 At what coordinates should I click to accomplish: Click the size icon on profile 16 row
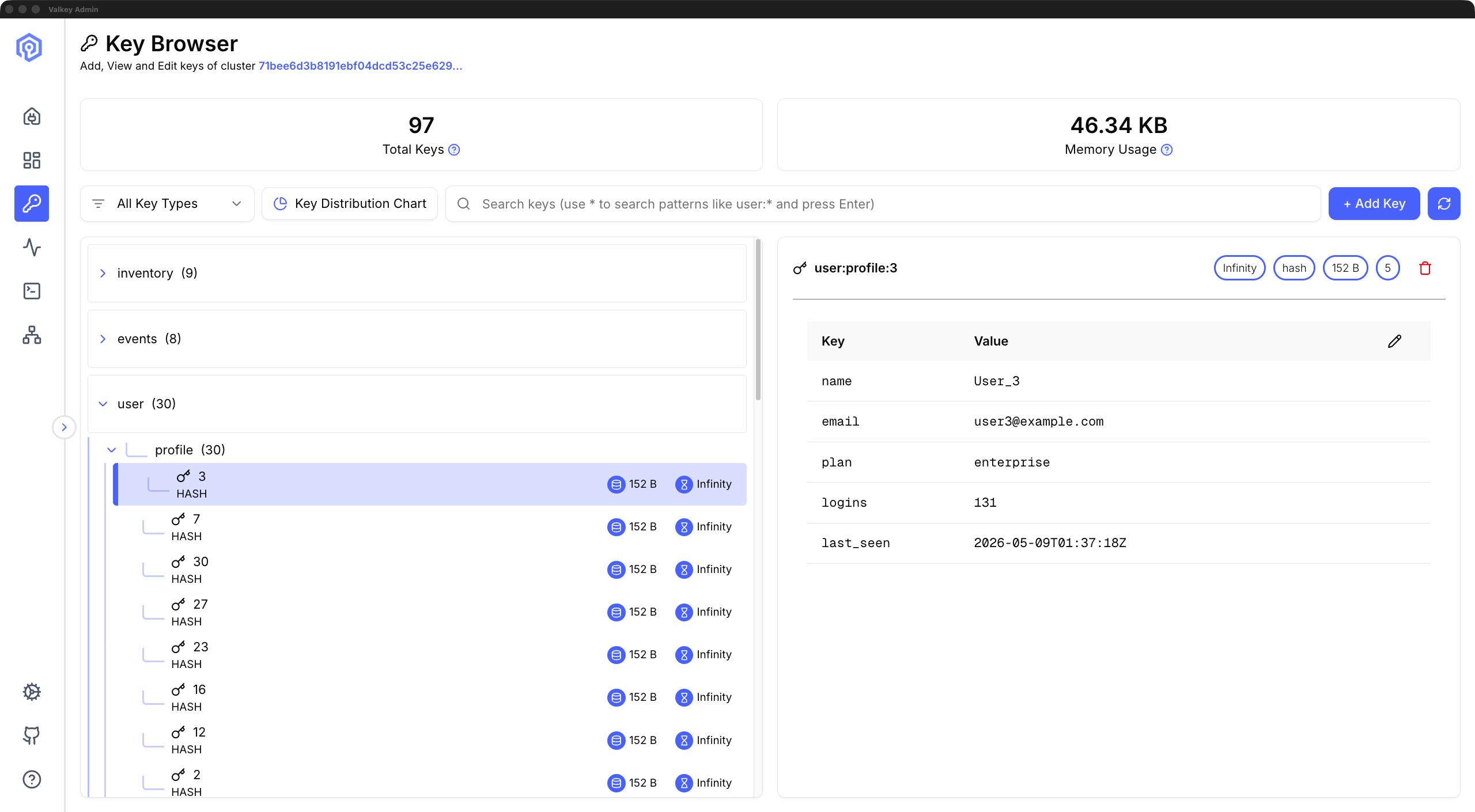point(616,697)
